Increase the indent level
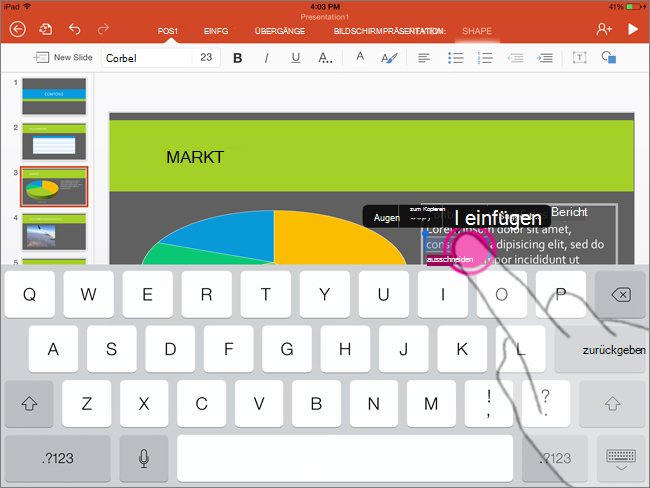The height and width of the screenshot is (488, 650). click(x=544, y=58)
